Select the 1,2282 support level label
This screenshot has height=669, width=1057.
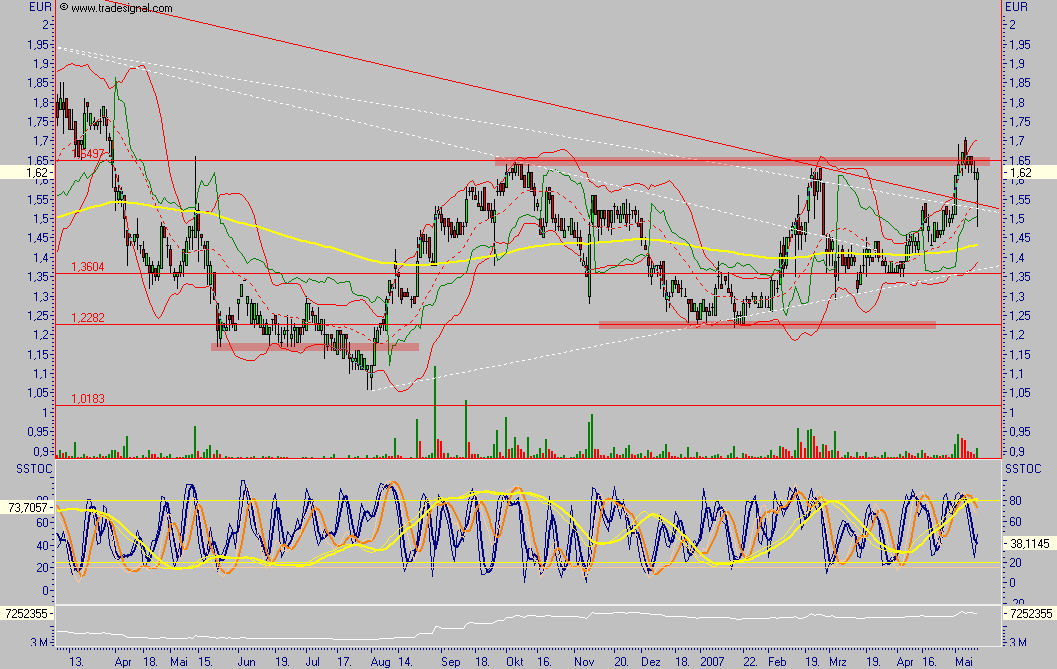pyautogui.click(x=88, y=318)
